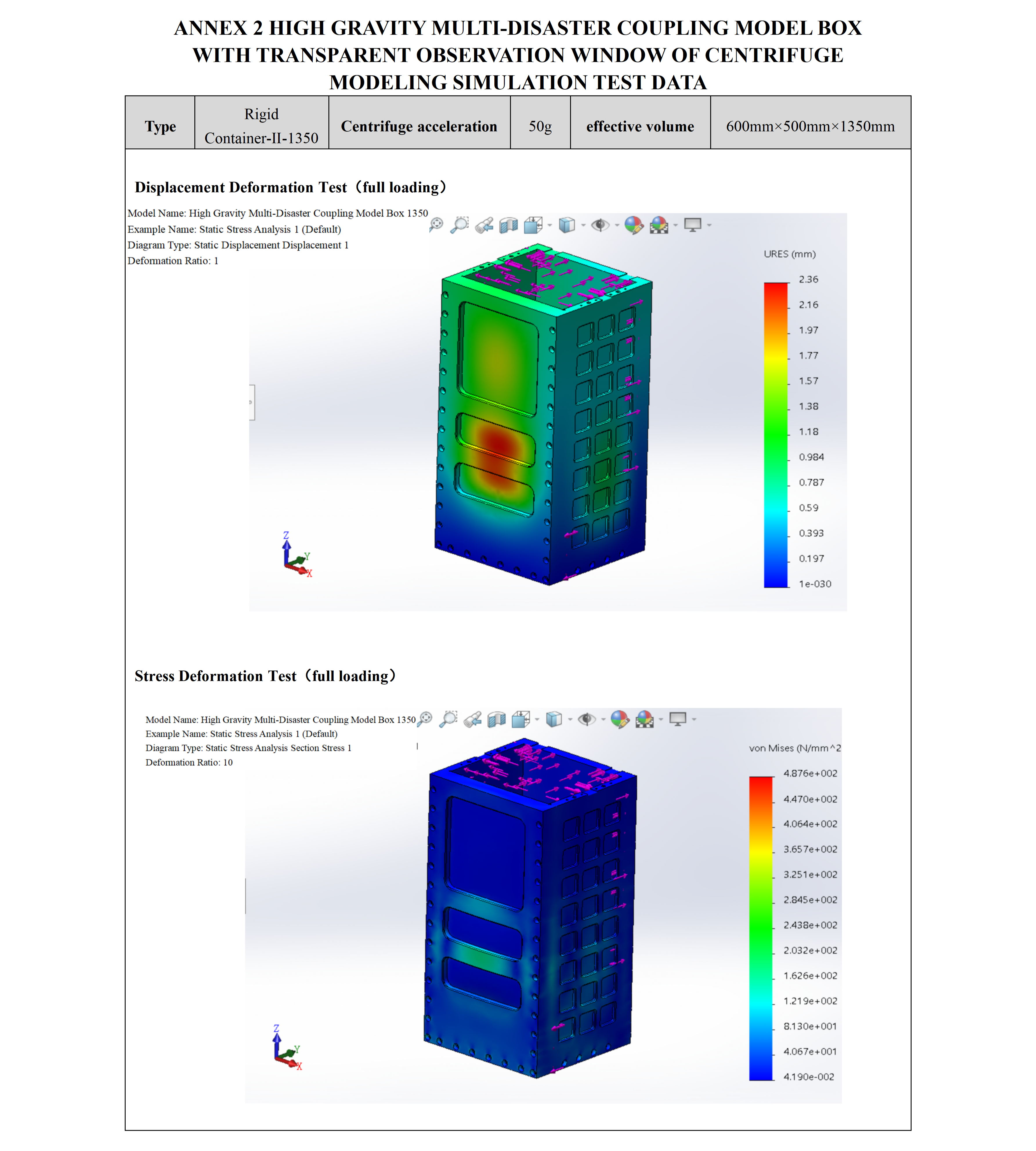Click Edit Appearance icon in displacement plot toolbar
The width and height of the screenshot is (1036, 1151).
point(634,225)
